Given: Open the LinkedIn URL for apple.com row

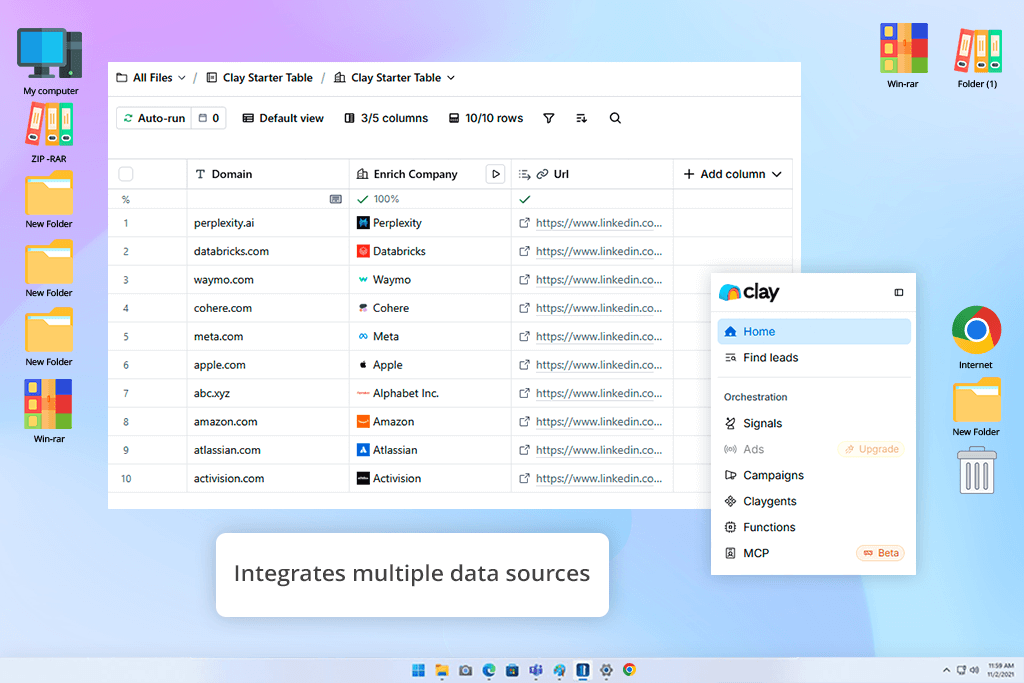Looking at the screenshot, I should (599, 365).
